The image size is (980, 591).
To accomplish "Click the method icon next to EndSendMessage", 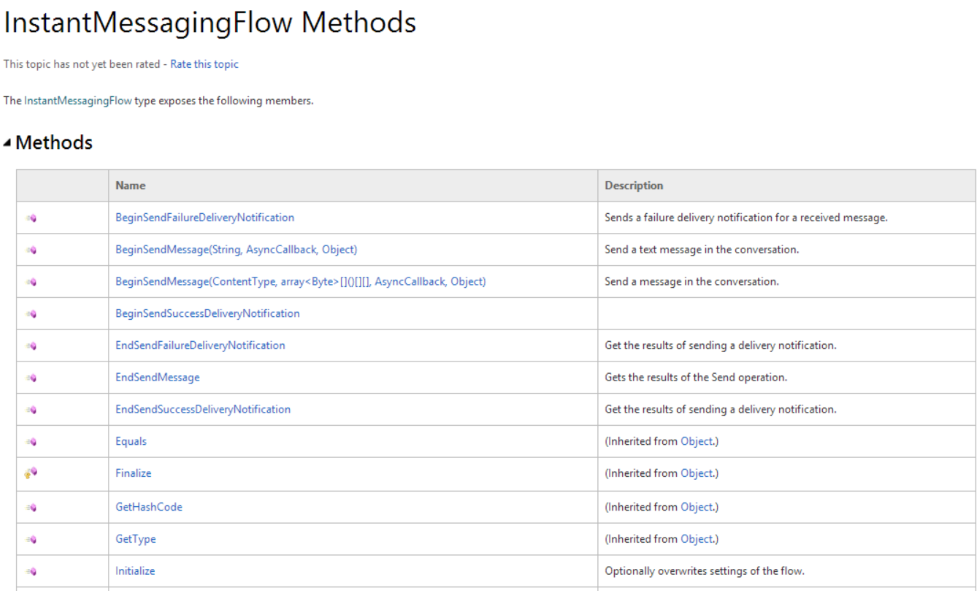I will coord(31,378).
